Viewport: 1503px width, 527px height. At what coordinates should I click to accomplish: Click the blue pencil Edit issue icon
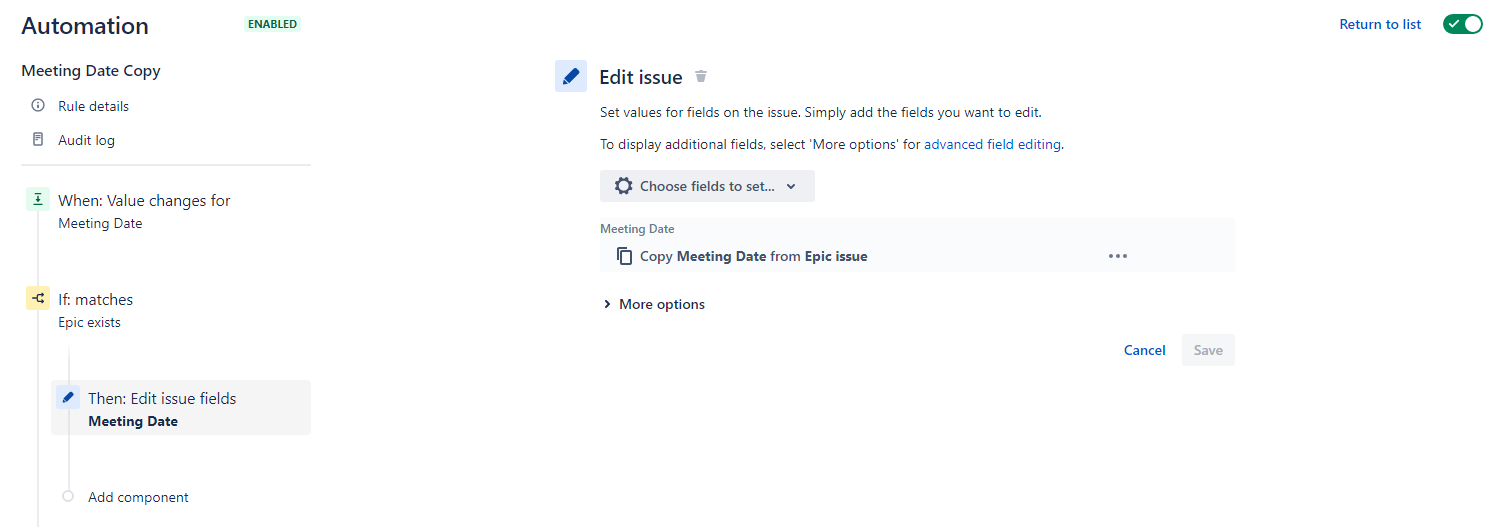point(571,76)
